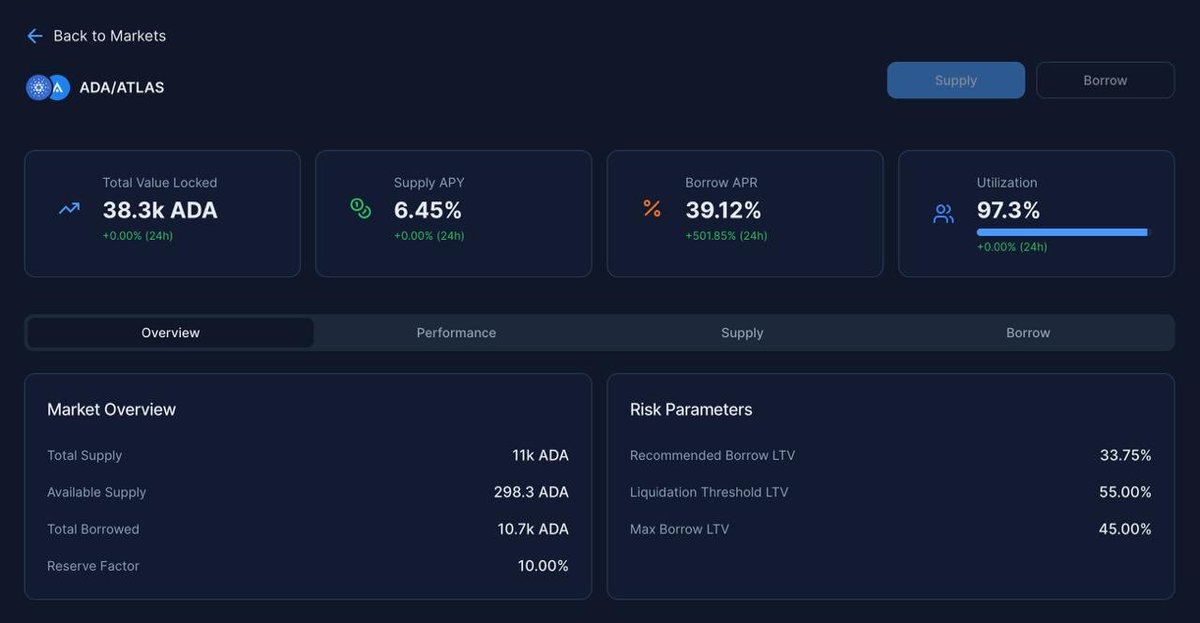
Task: Click the Utilization progress bar
Action: [1064, 232]
